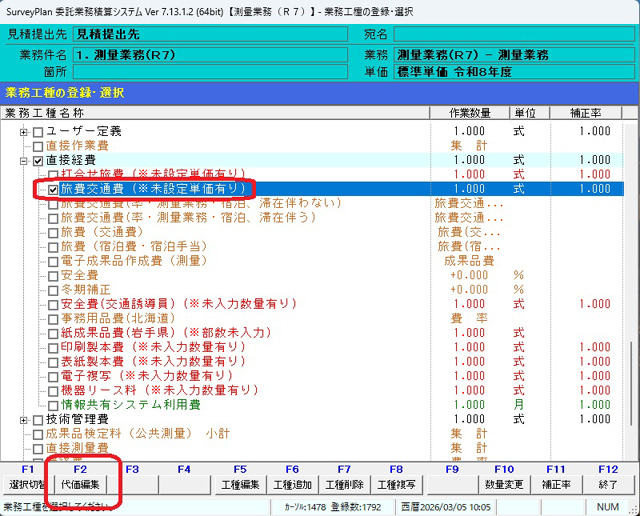Expand the 技術管理費 tree node
640x516 pixels.
click(24, 420)
